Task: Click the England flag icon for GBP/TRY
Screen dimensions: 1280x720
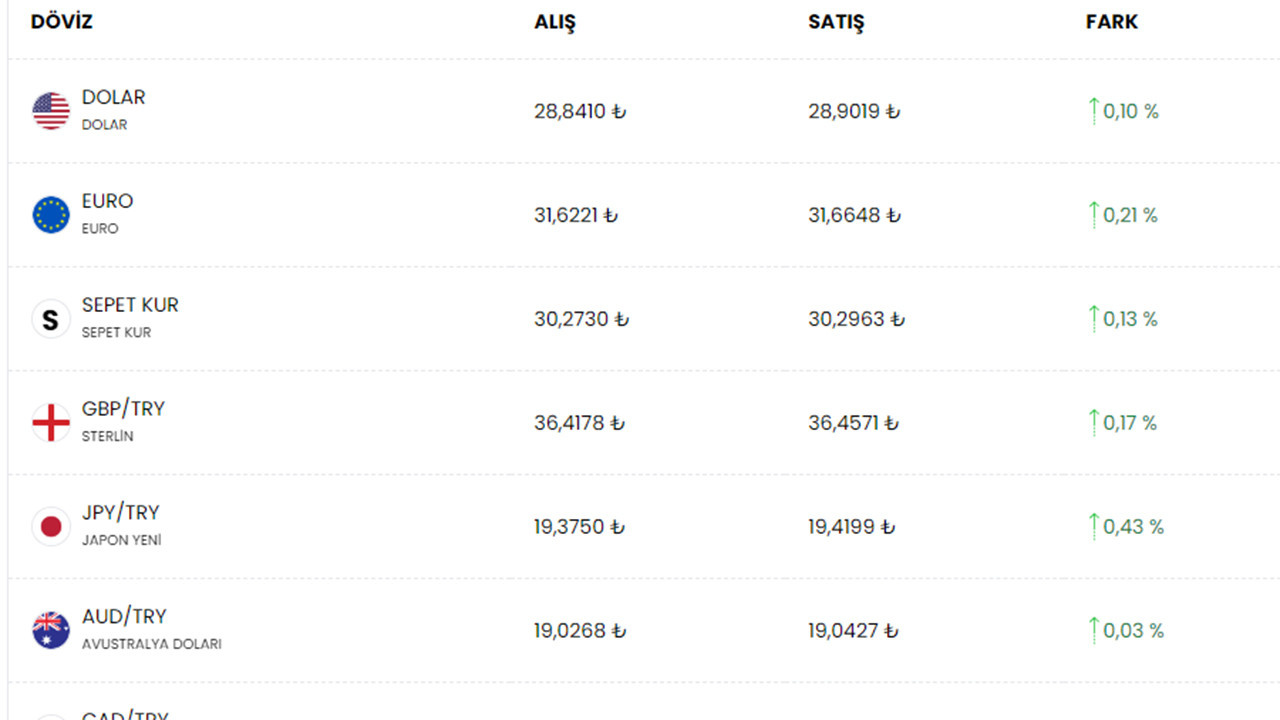Action: pos(51,423)
